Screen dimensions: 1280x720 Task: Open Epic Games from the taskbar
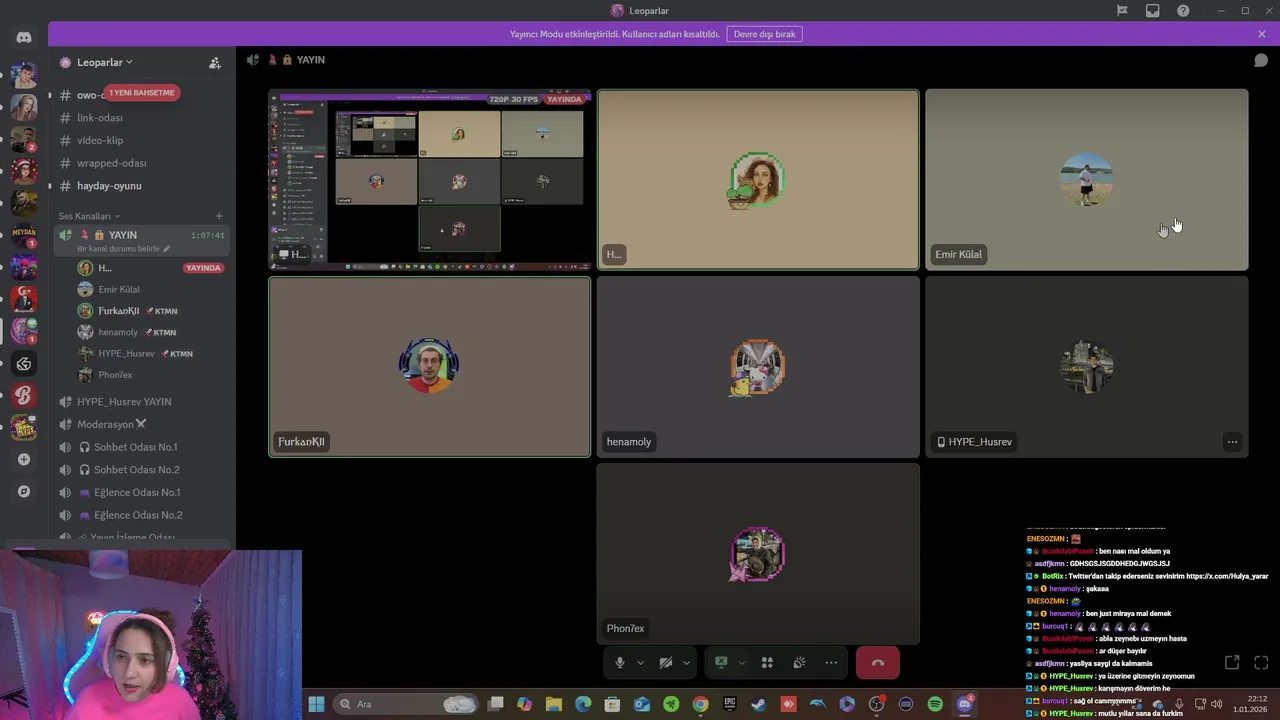(x=730, y=704)
